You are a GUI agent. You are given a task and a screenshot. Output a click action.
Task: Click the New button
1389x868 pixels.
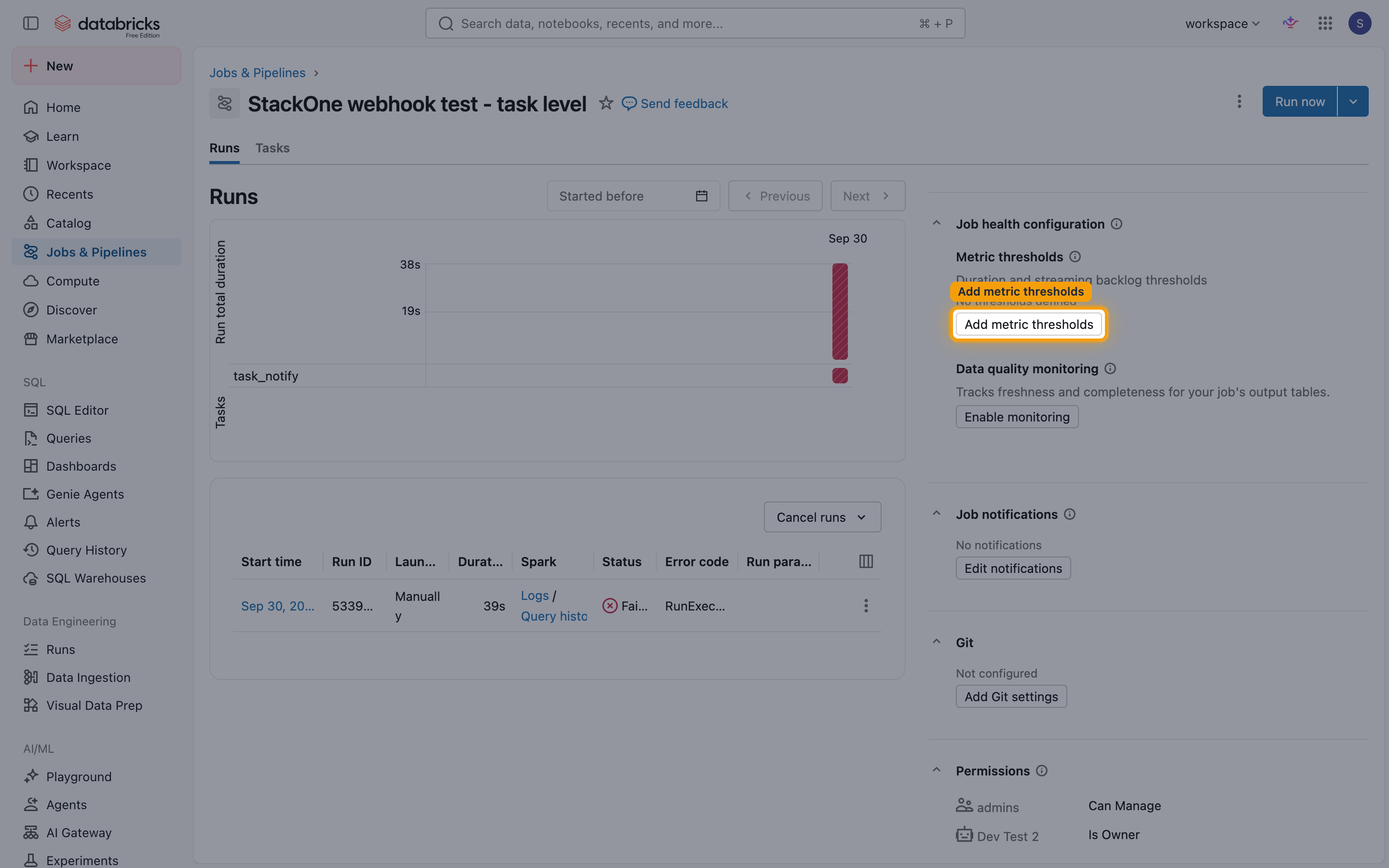96,66
